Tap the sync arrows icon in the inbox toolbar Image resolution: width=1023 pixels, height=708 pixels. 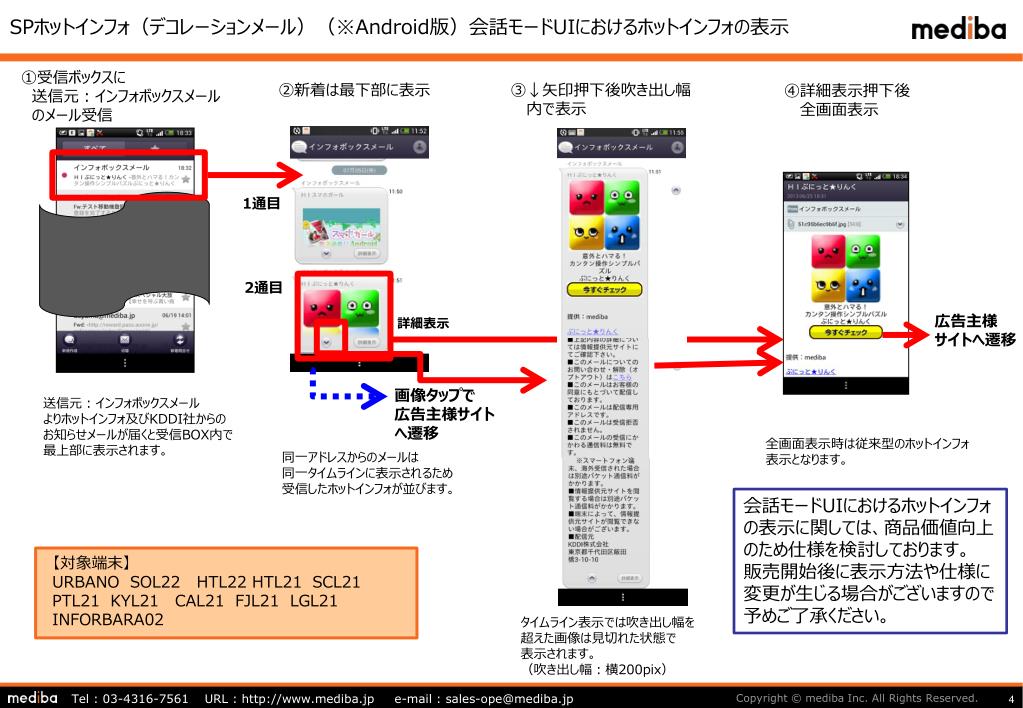click(x=179, y=340)
